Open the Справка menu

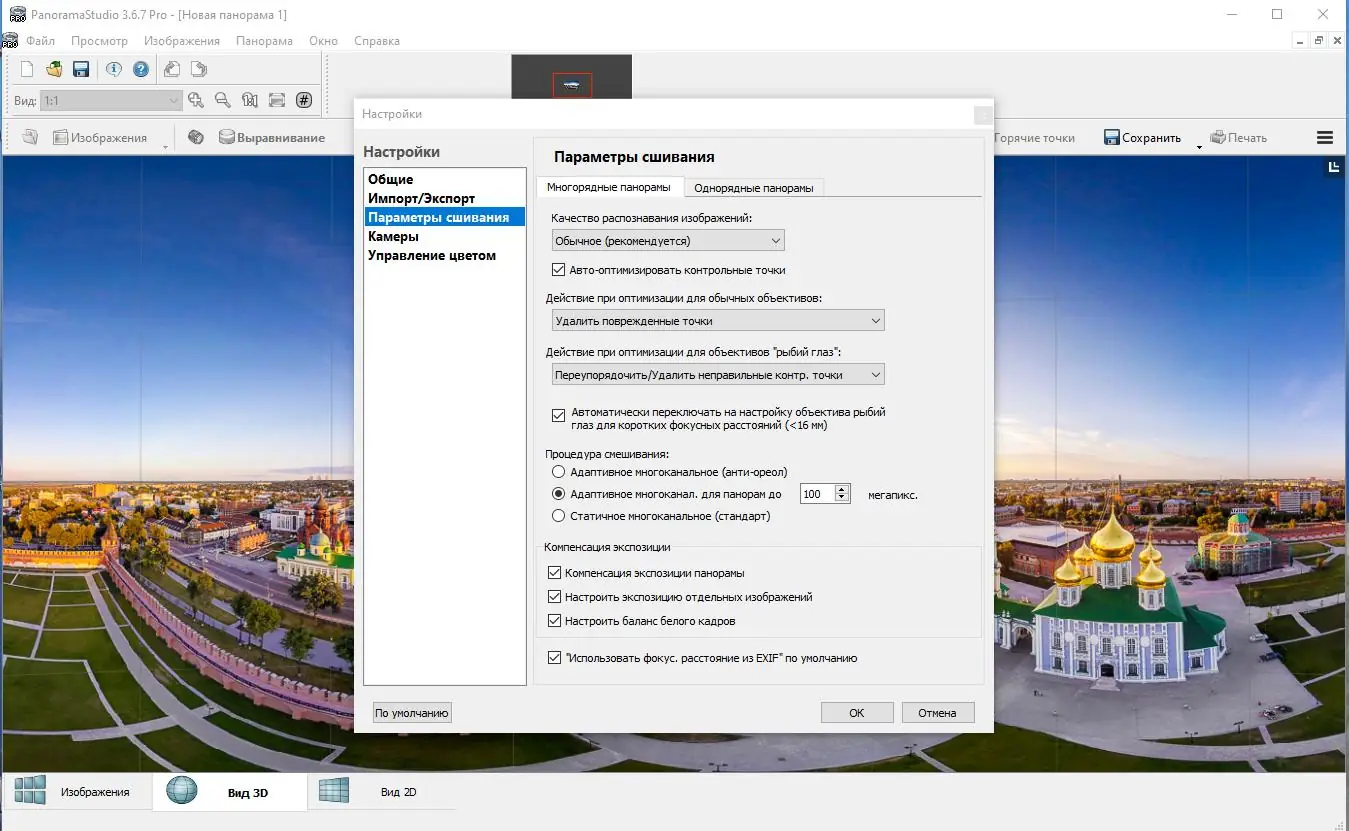coord(377,41)
